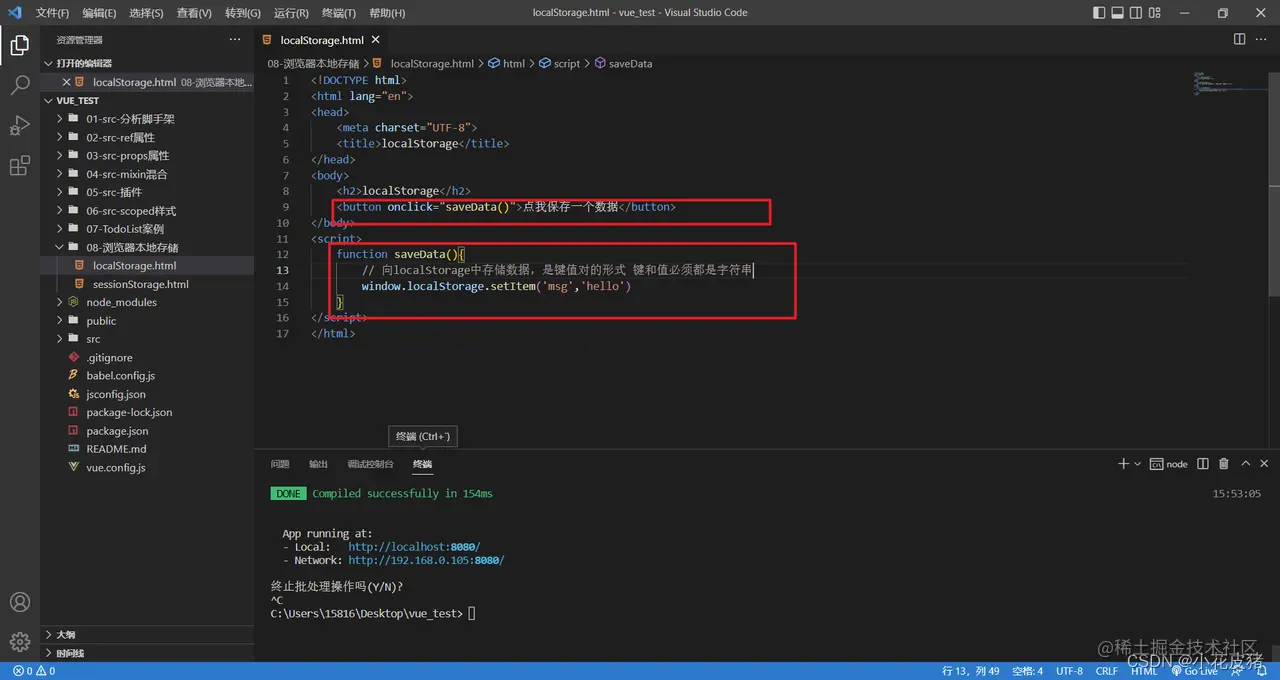Open the new terminal profile dropdown arrow
Image resolution: width=1280 pixels, height=680 pixels.
pyautogui.click(x=1138, y=464)
